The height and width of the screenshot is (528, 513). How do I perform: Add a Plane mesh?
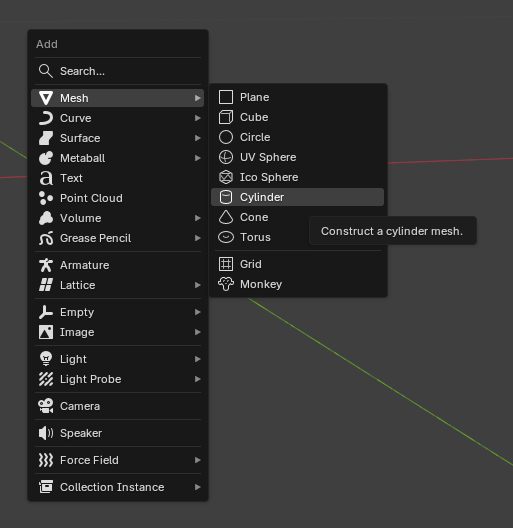click(x=297, y=97)
